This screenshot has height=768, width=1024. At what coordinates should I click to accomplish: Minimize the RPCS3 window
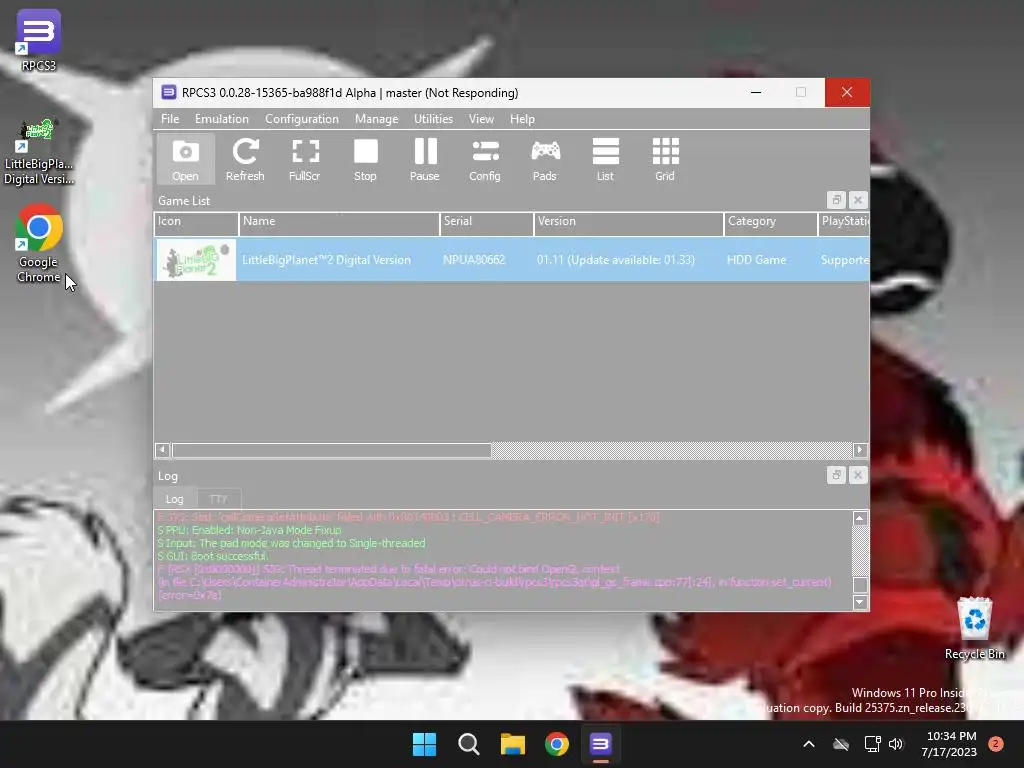(x=756, y=93)
